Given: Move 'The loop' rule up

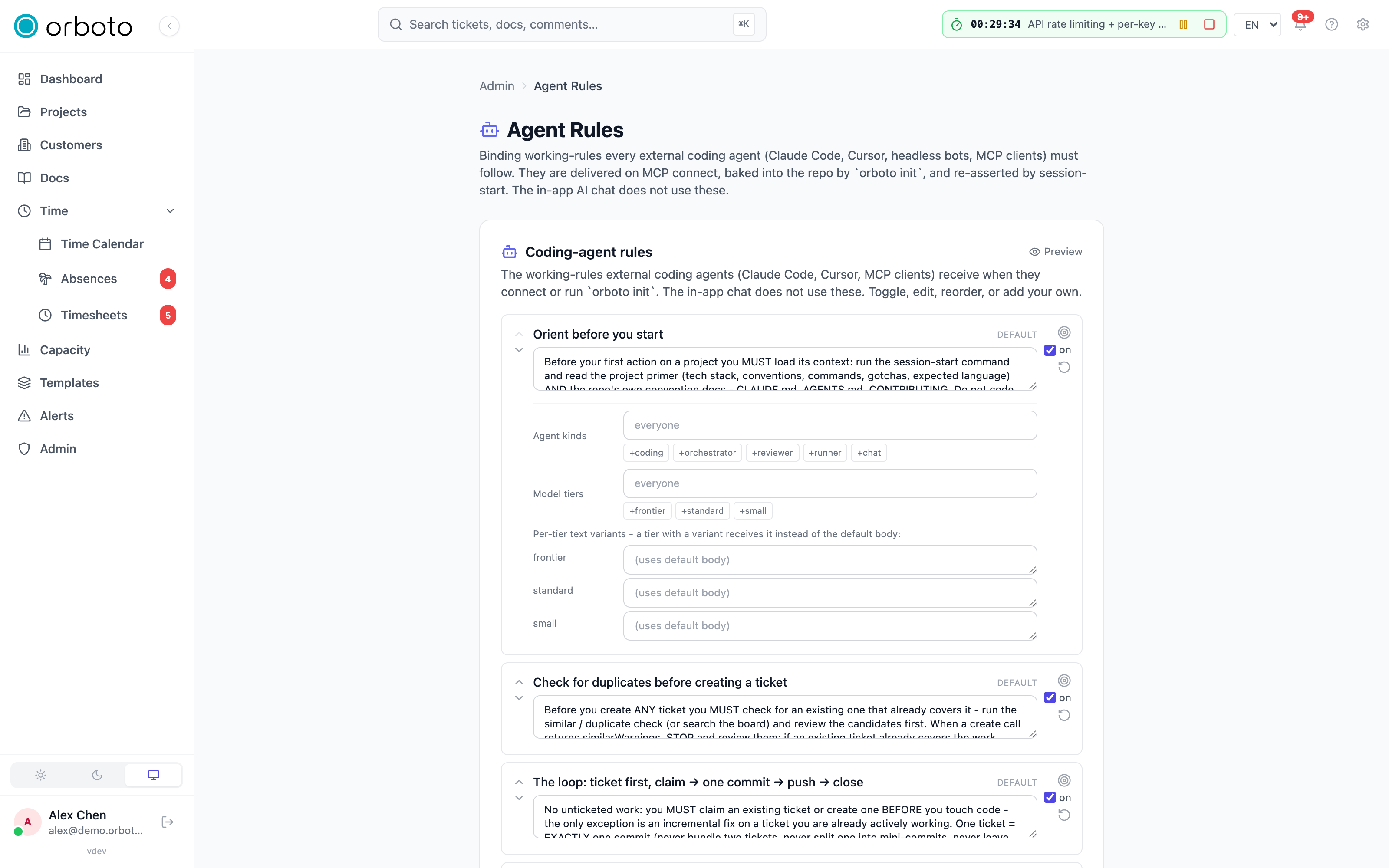Looking at the screenshot, I should [519, 782].
